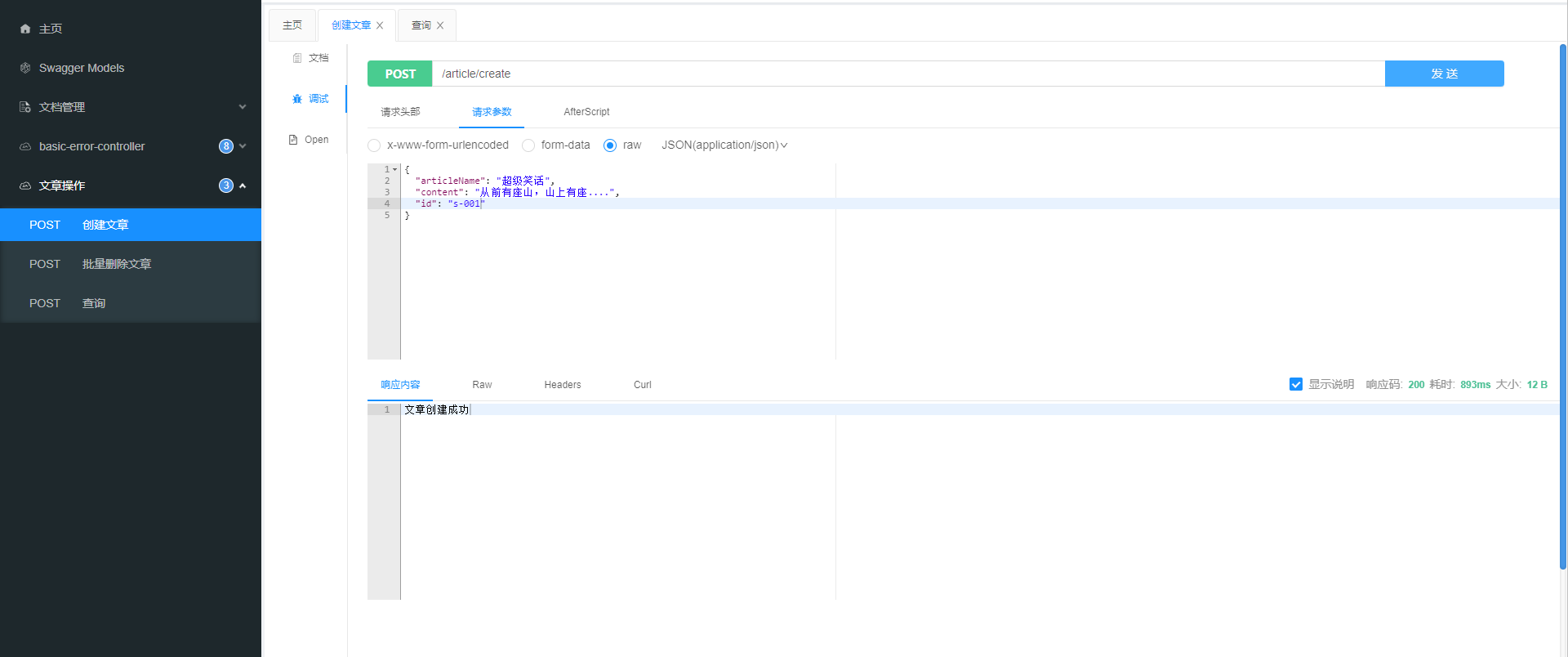Expand basic-error-controller chevron
The width and height of the screenshot is (1568, 657).
click(x=243, y=146)
